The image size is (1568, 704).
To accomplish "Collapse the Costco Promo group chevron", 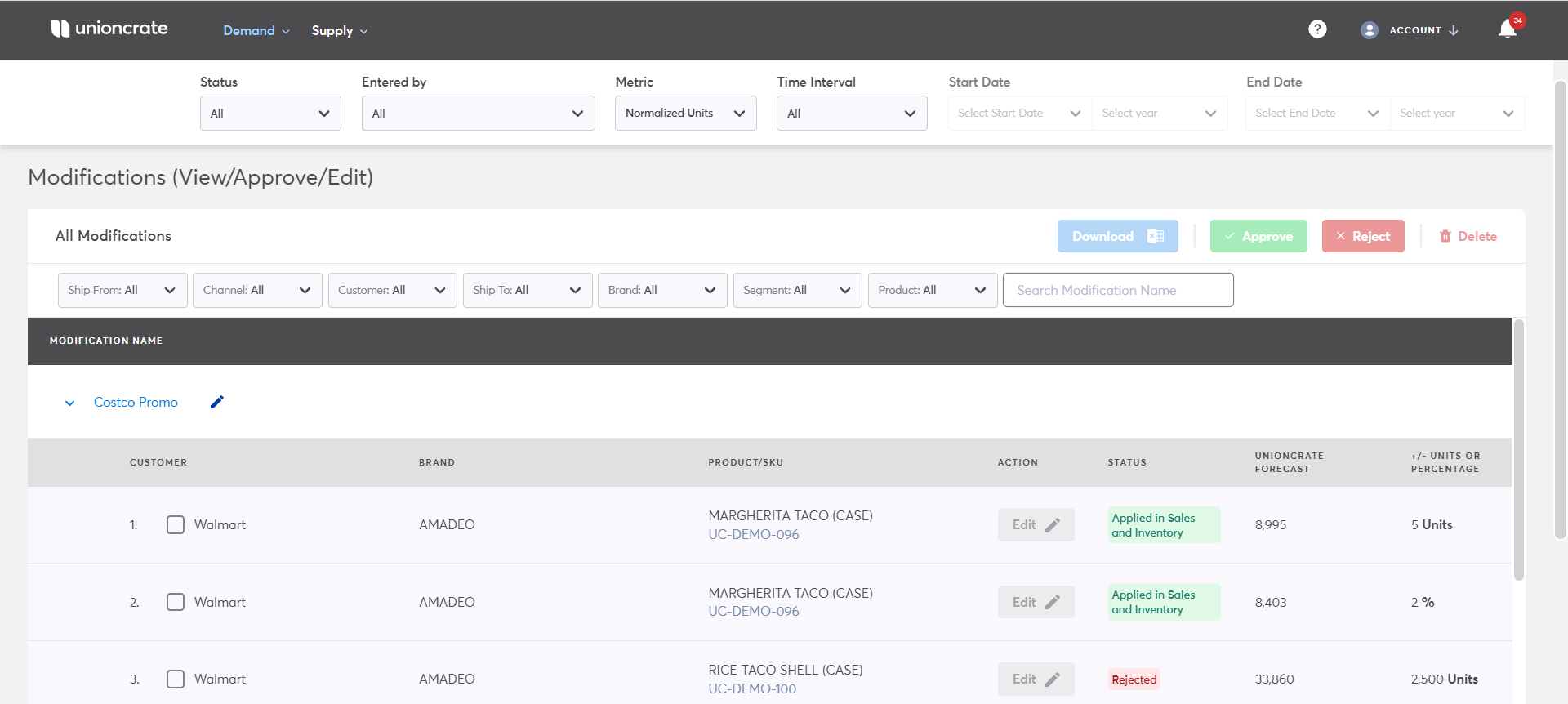I will coord(70,403).
